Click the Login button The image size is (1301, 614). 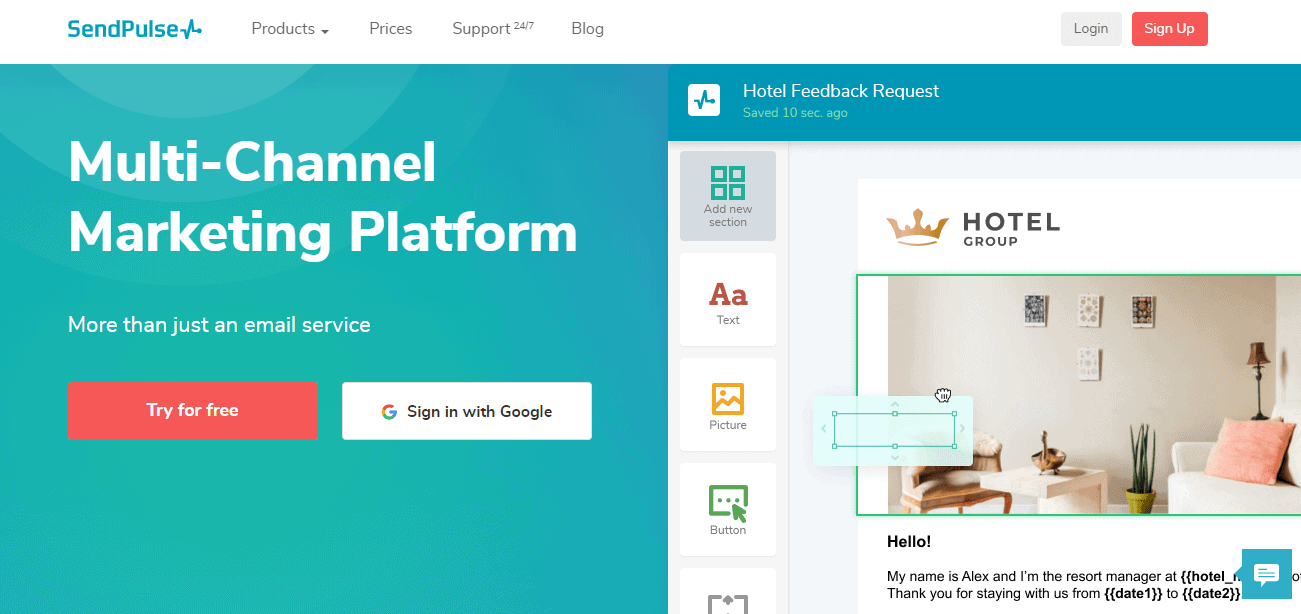pos(1091,29)
